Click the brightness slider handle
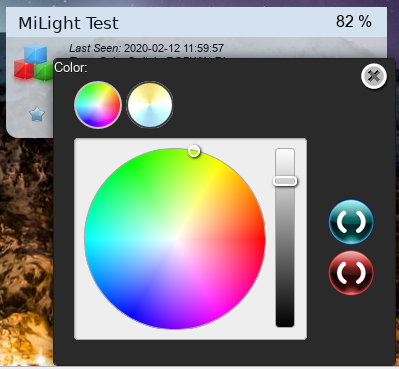This screenshot has height=369, width=399. (x=285, y=181)
